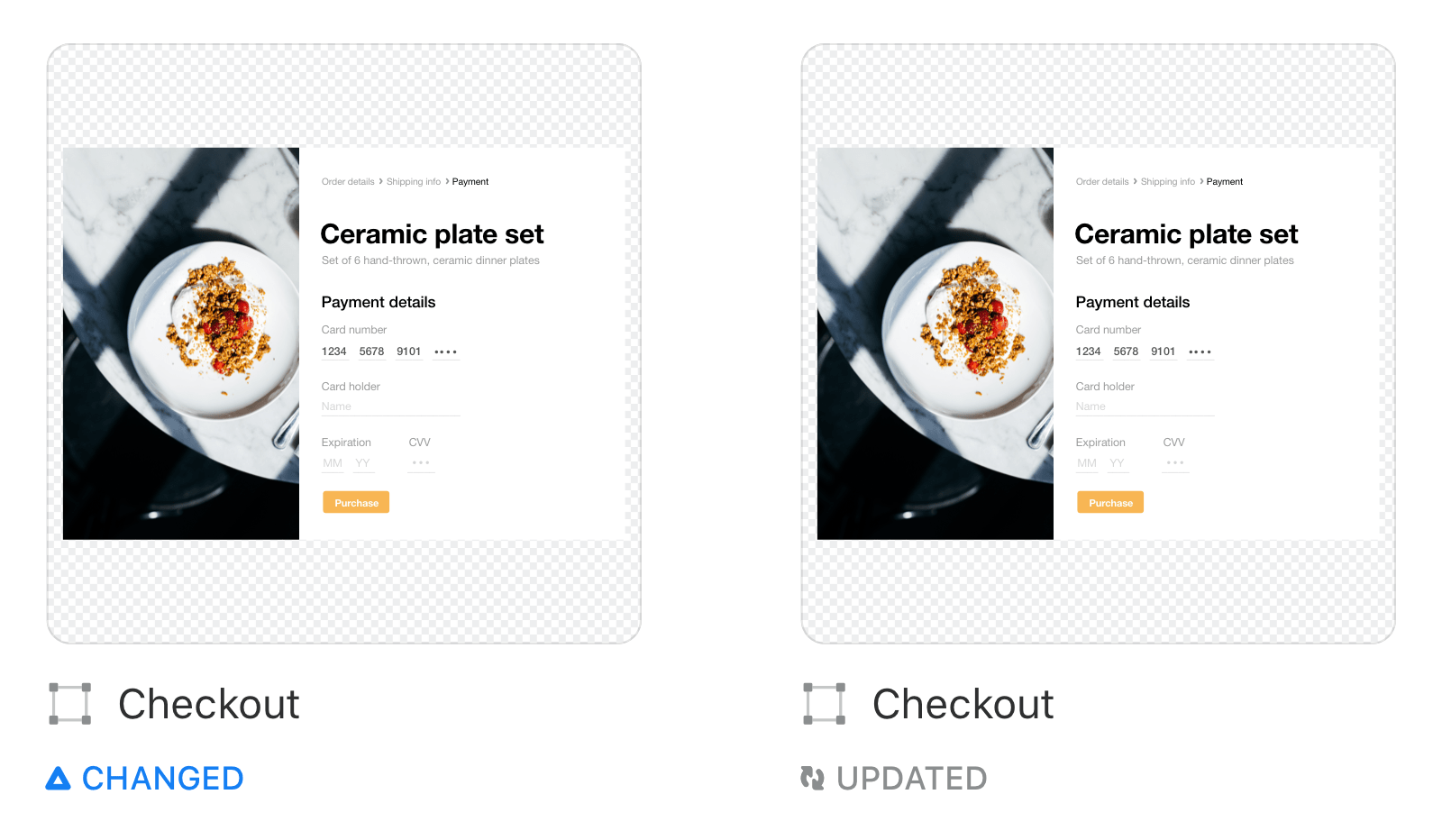1442x840 pixels.
Task: Click the chevron after Order details, left card
Action: (380, 181)
